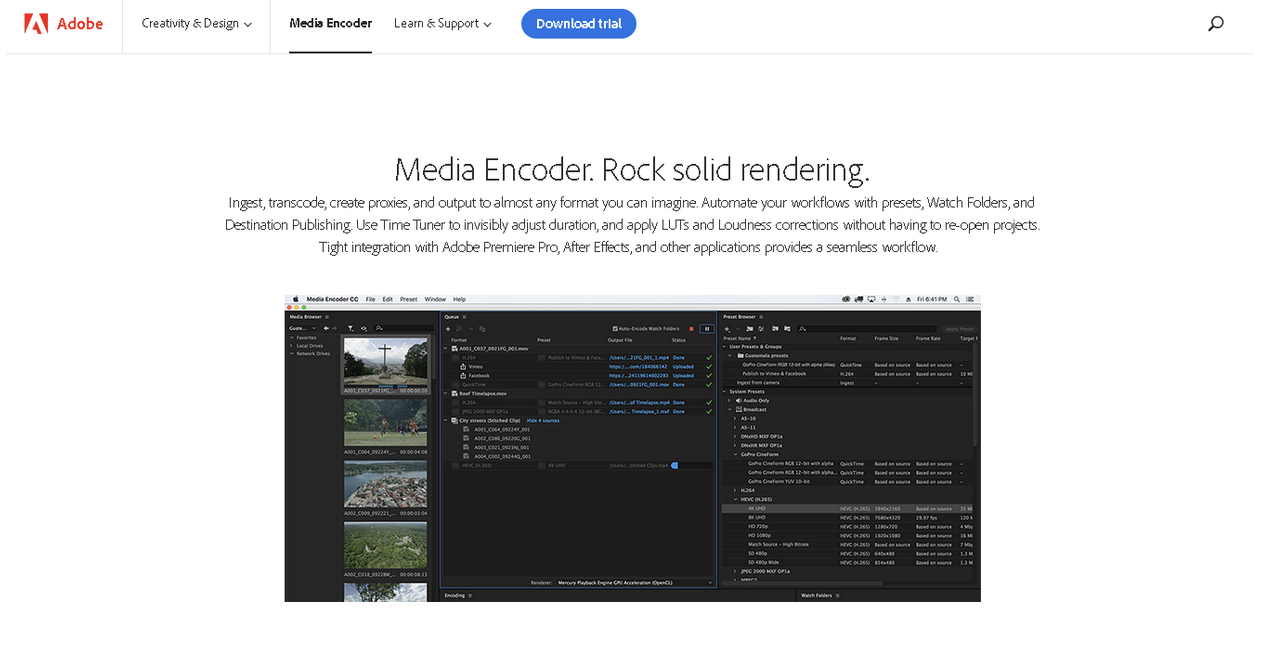This screenshot has width=1274, height=664.
Task: Click the Creative Cloud menu bar icon
Action: 846,299
